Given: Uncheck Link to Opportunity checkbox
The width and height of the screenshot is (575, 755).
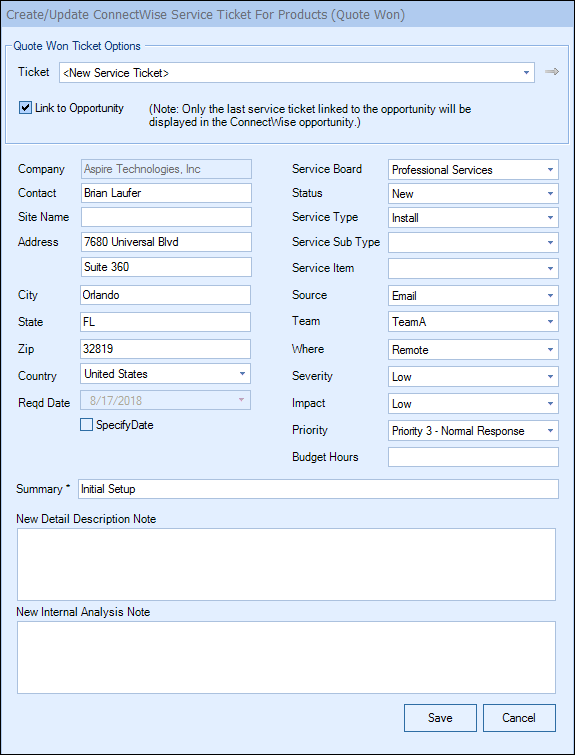Looking at the screenshot, I should [x=25, y=108].
